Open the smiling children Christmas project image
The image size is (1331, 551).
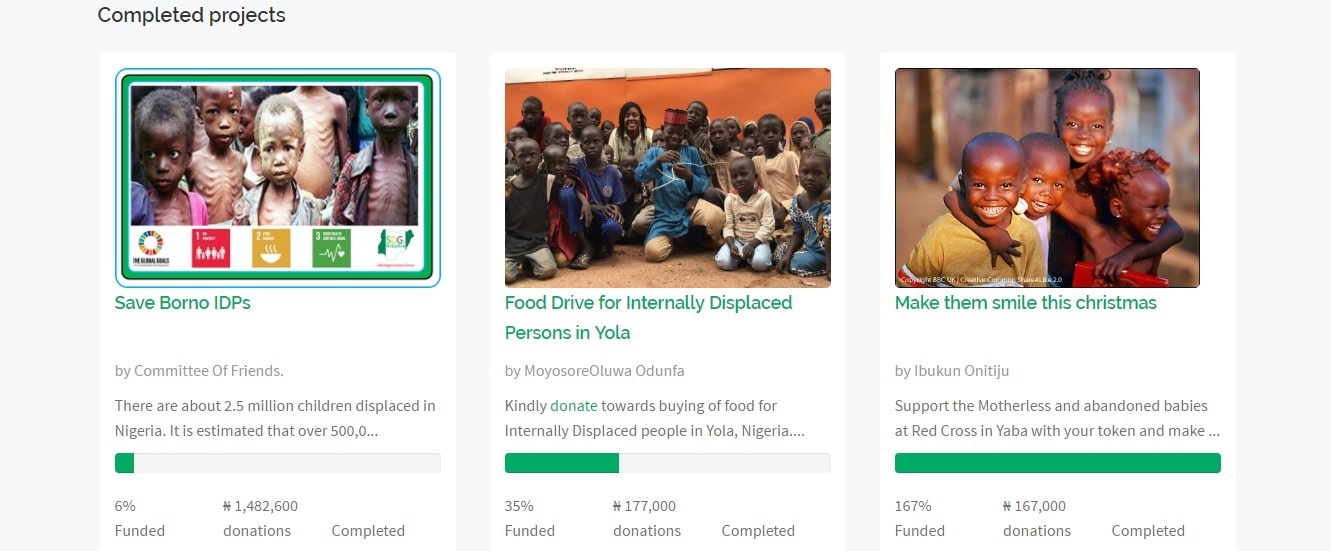[x=1047, y=178]
